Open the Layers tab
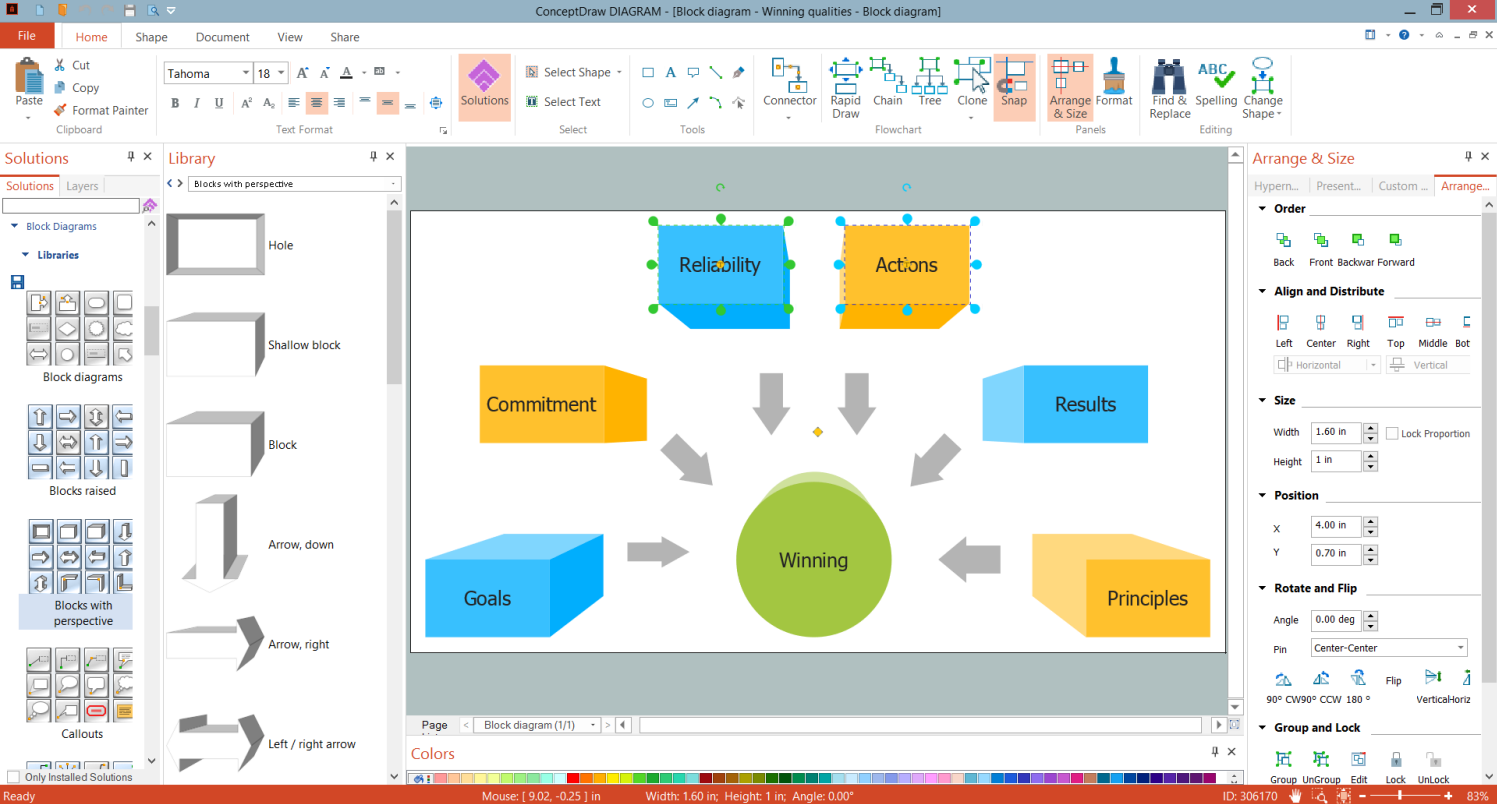 (x=82, y=186)
